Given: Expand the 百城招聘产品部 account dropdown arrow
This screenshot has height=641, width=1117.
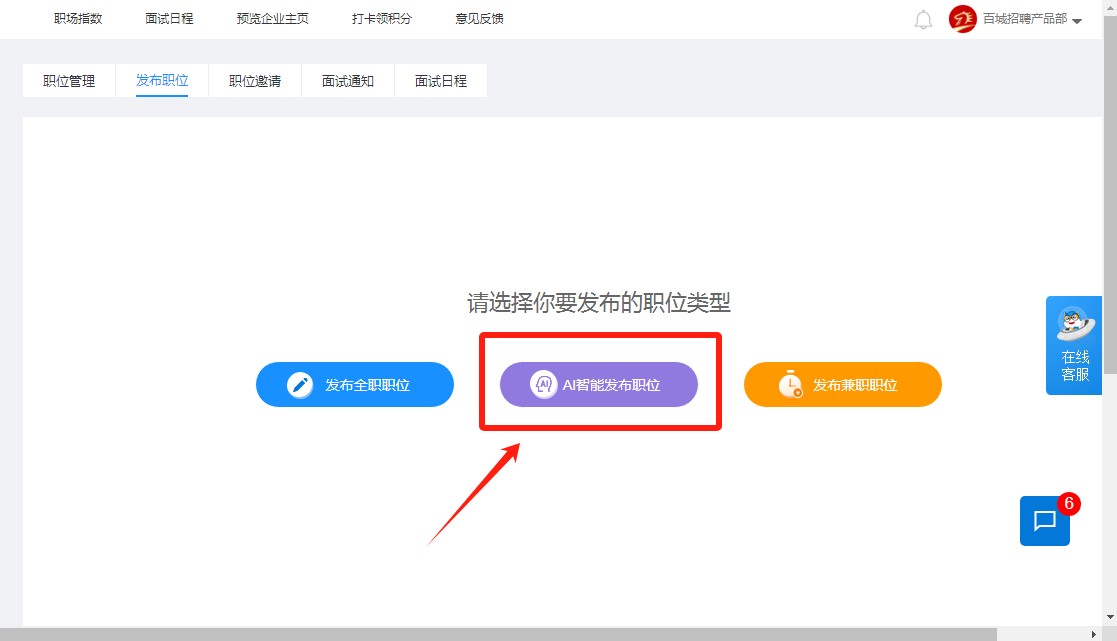Looking at the screenshot, I should point(1077,21).
